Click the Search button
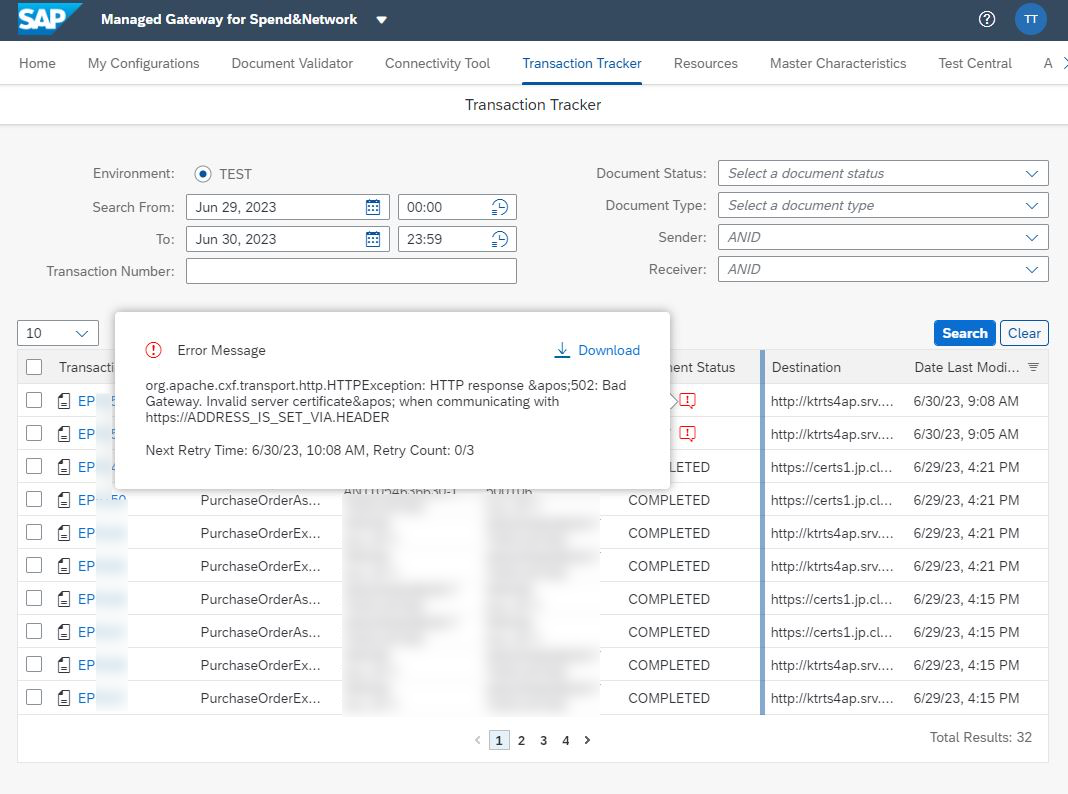This screenshot has width=1068, height=794. coord(964,333)
